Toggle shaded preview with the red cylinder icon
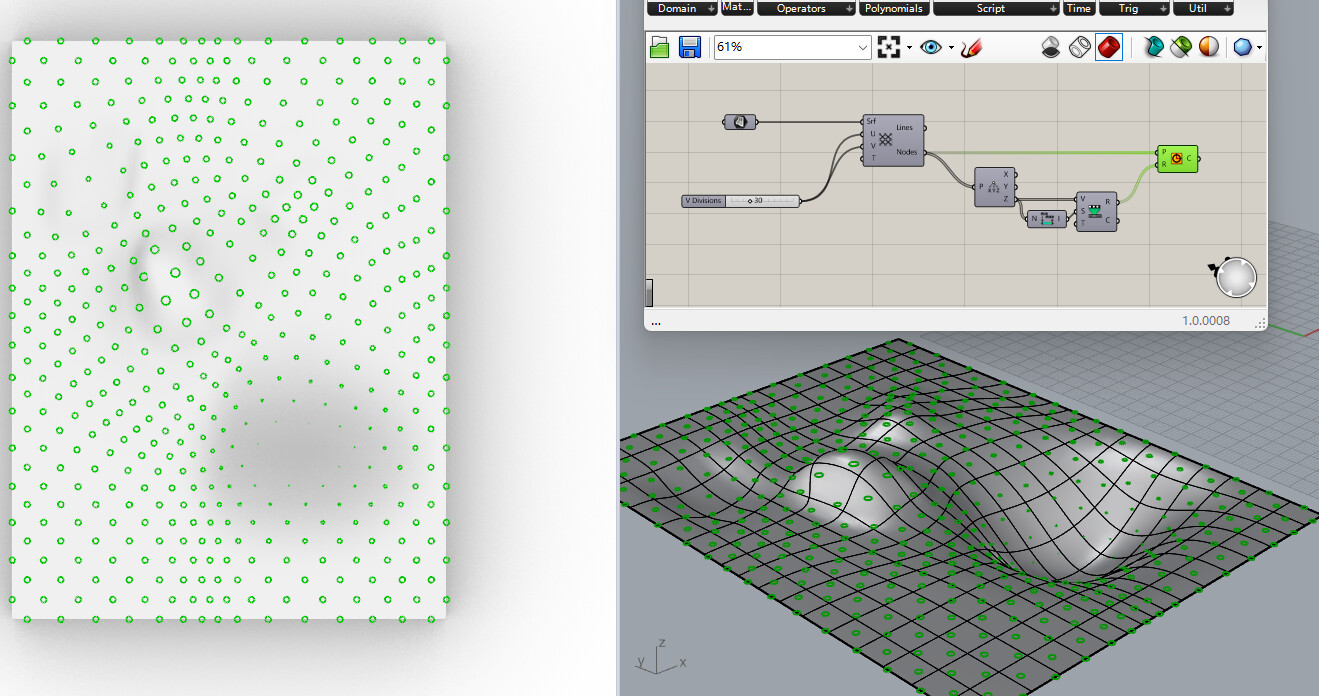Viewport: 1319px width, 696px height. coord(1108,47)
